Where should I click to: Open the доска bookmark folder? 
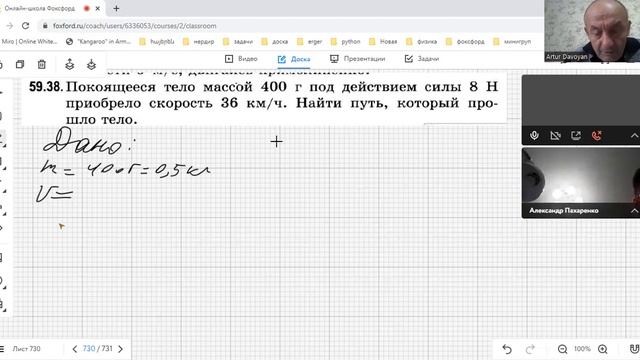tap(275, 42)
